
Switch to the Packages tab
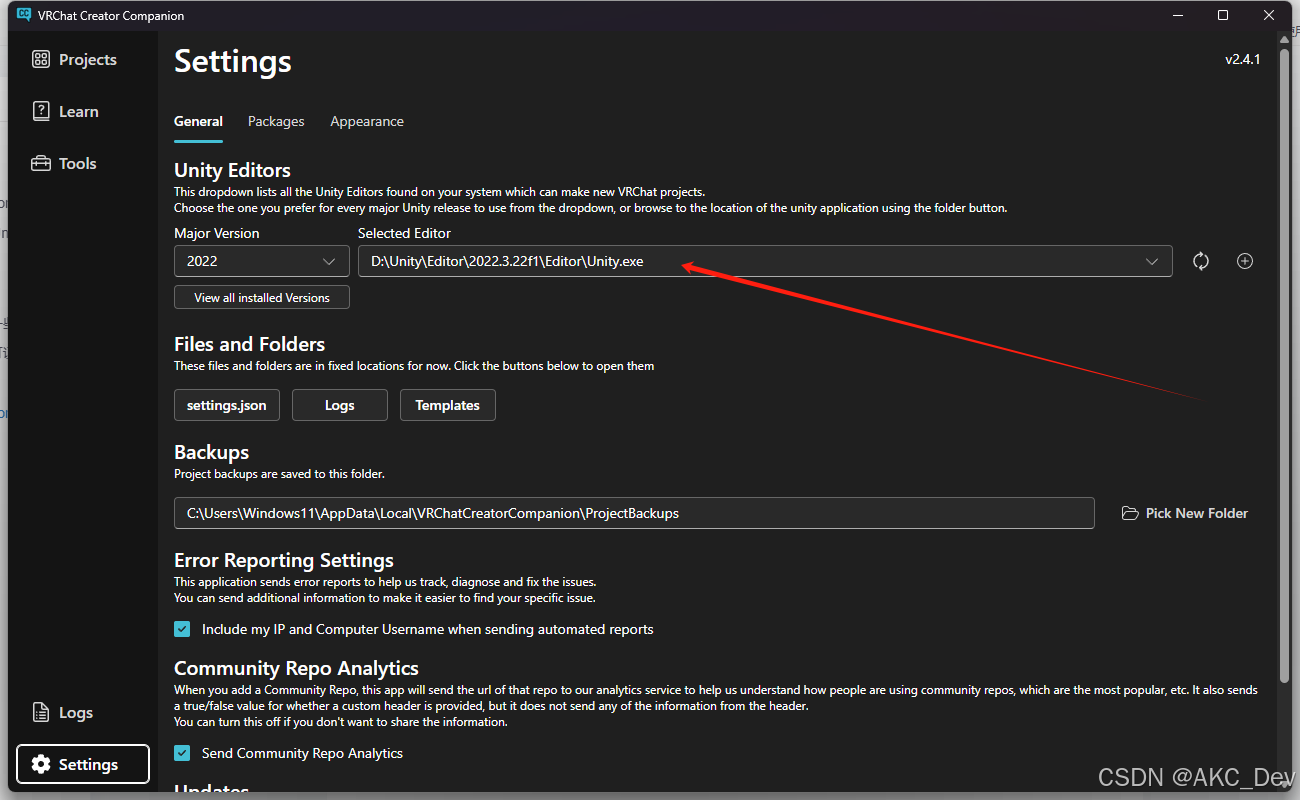pos(276,121)
